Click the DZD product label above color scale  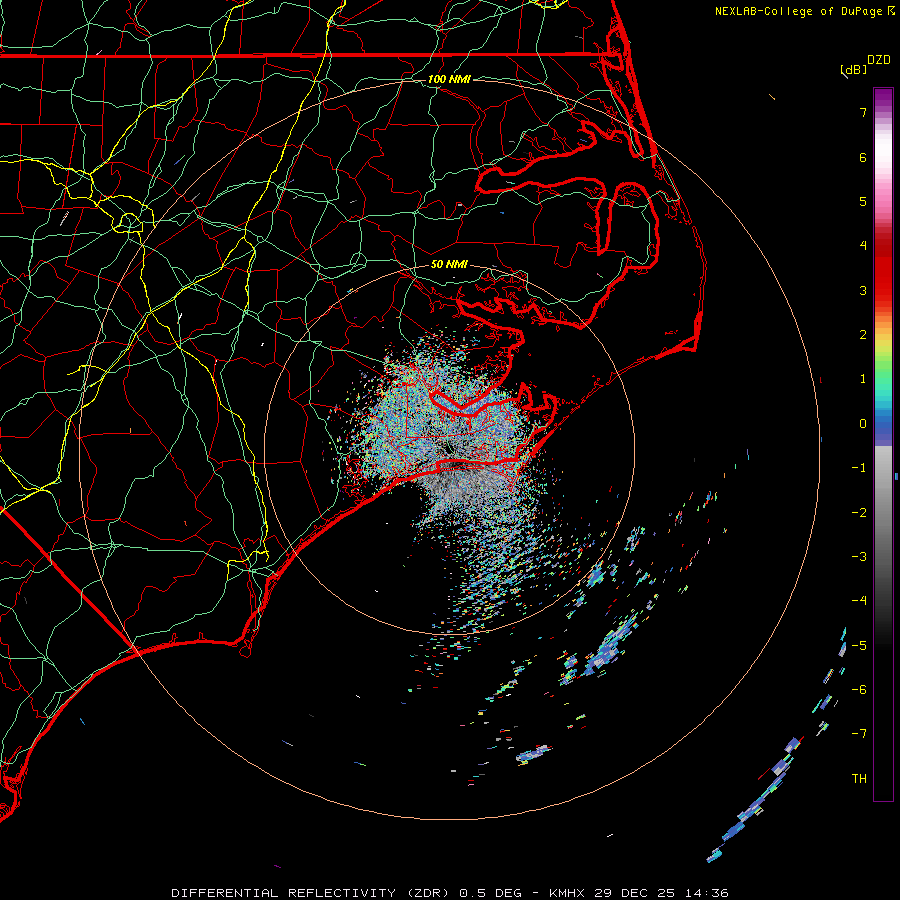[879, 60]
